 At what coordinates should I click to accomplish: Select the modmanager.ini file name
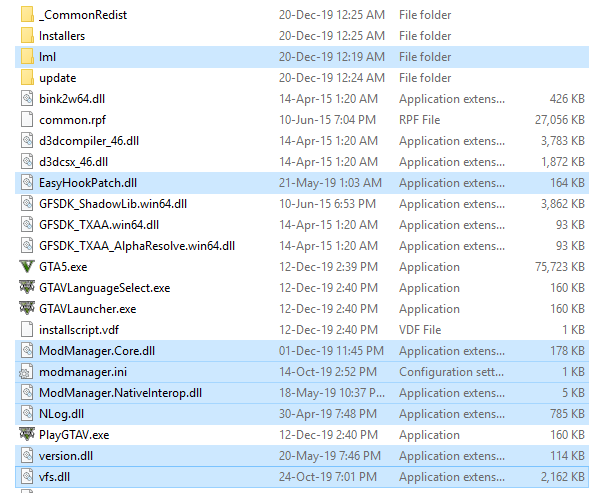tap(83, 372)
